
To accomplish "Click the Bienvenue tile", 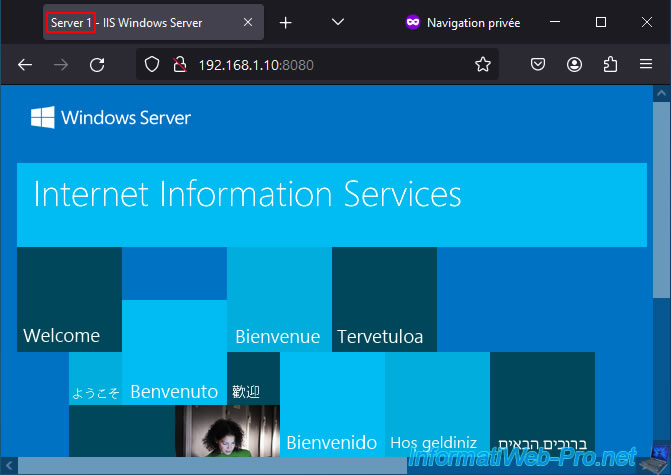I will tap(279, 300).
